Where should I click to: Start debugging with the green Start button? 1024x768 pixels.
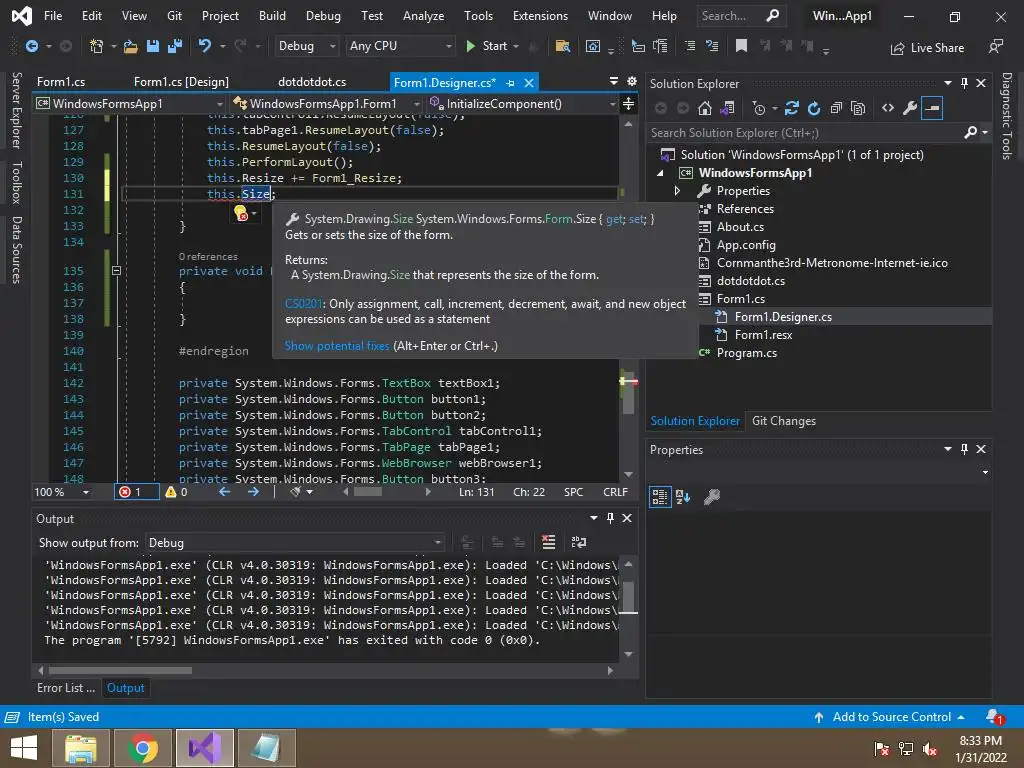pyautogui.click(x=487, y=46)
